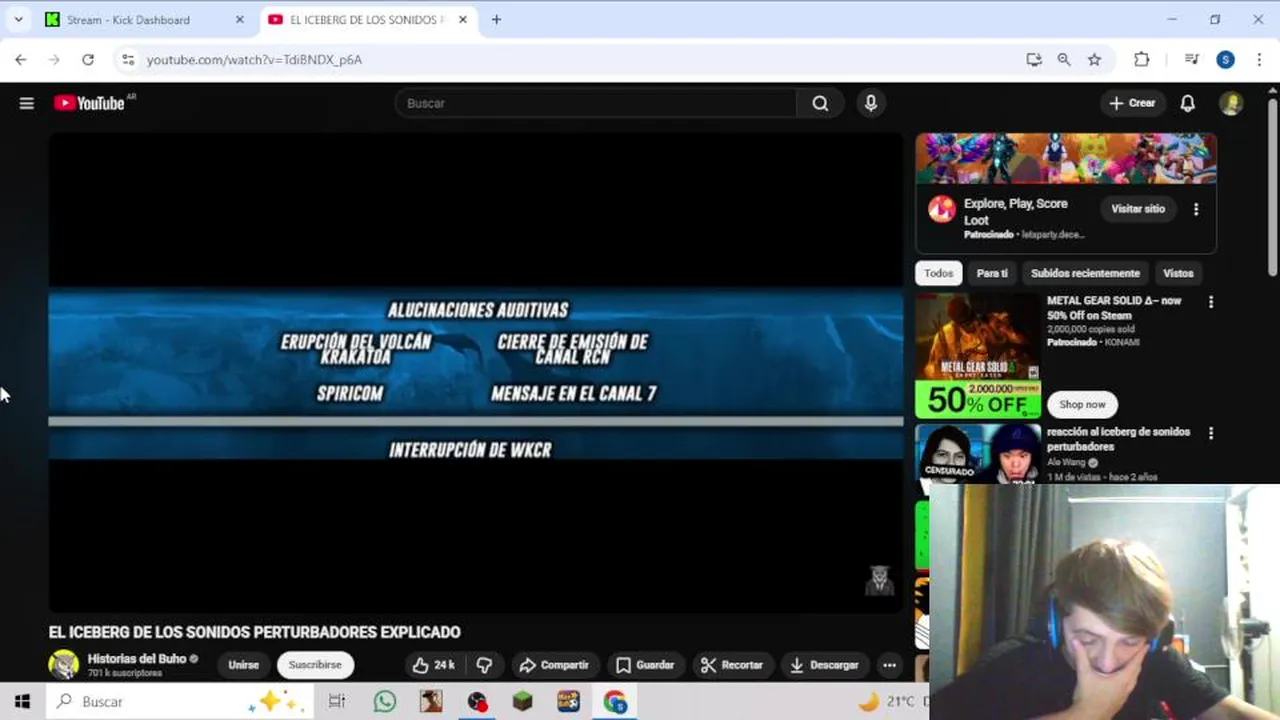This screenshot has width=1280, height=720.
Task: Like the video (24 k)
Action: pos(434,665)
